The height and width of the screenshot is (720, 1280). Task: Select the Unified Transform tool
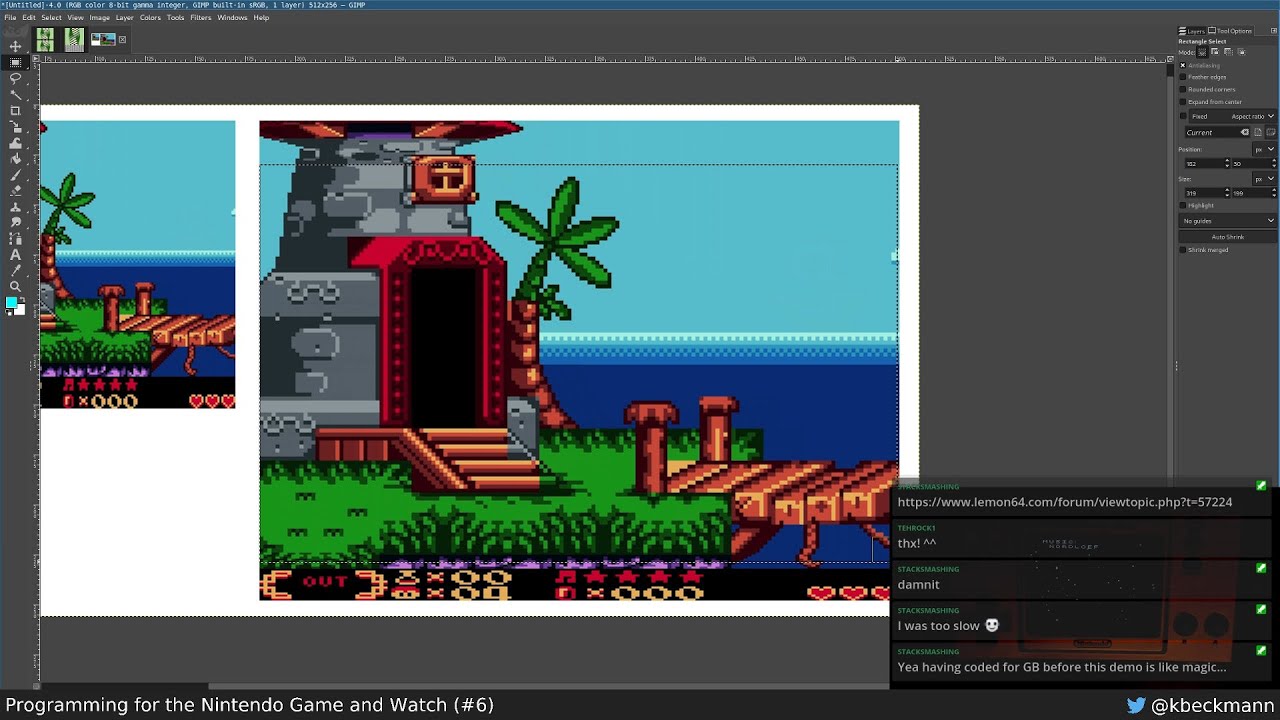15,126
